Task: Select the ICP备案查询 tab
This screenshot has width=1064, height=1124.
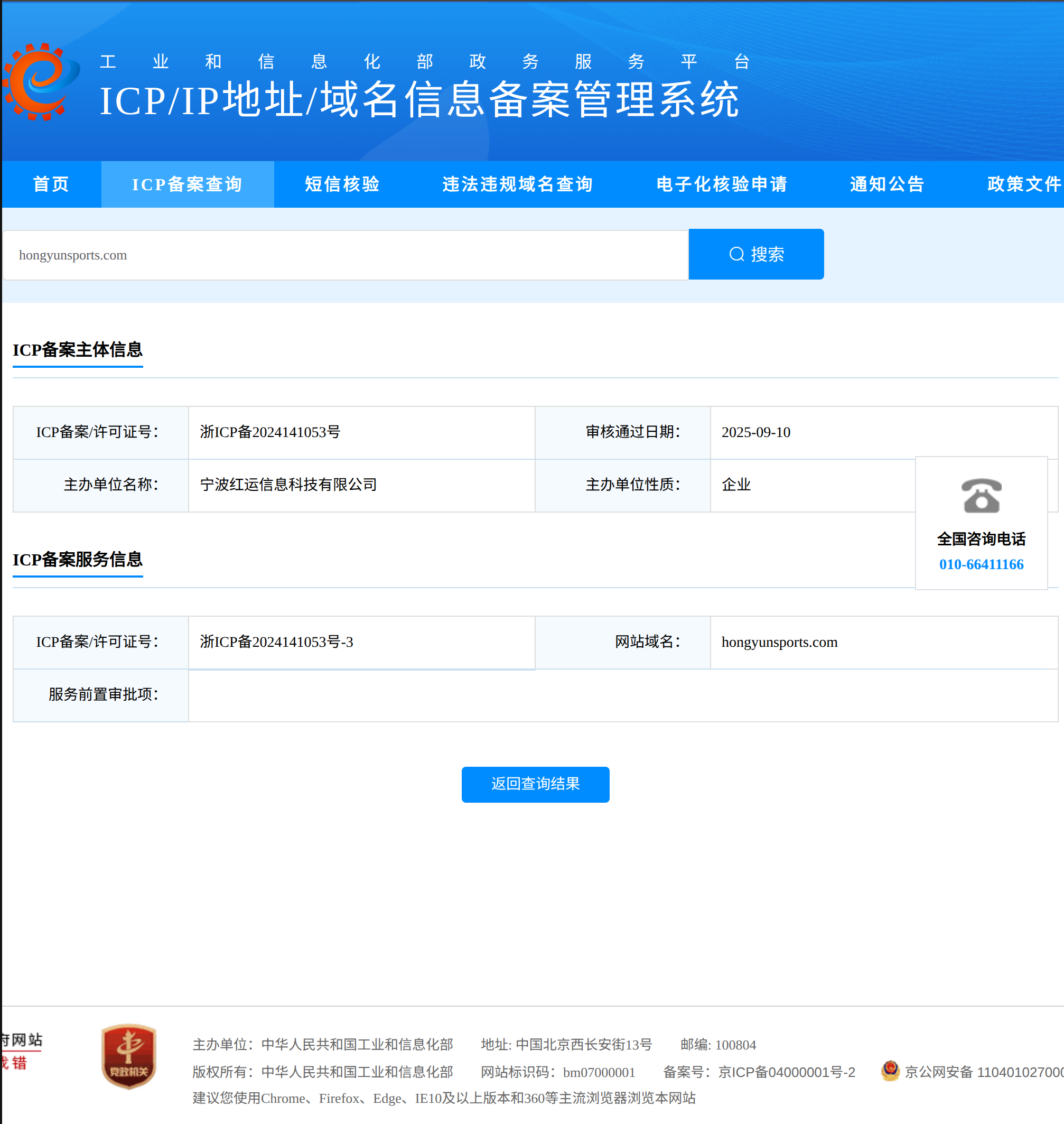Action: tap(187, 184)
